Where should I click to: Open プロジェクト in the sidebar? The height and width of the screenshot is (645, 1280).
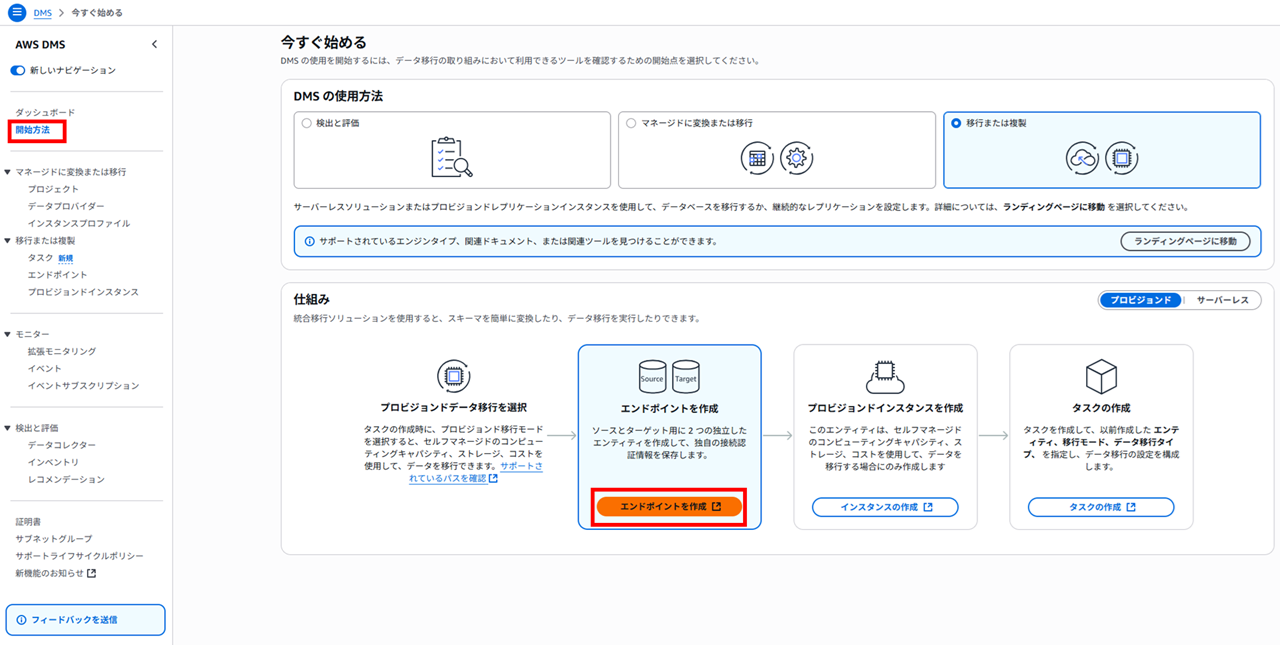click(x=53, y=189)
